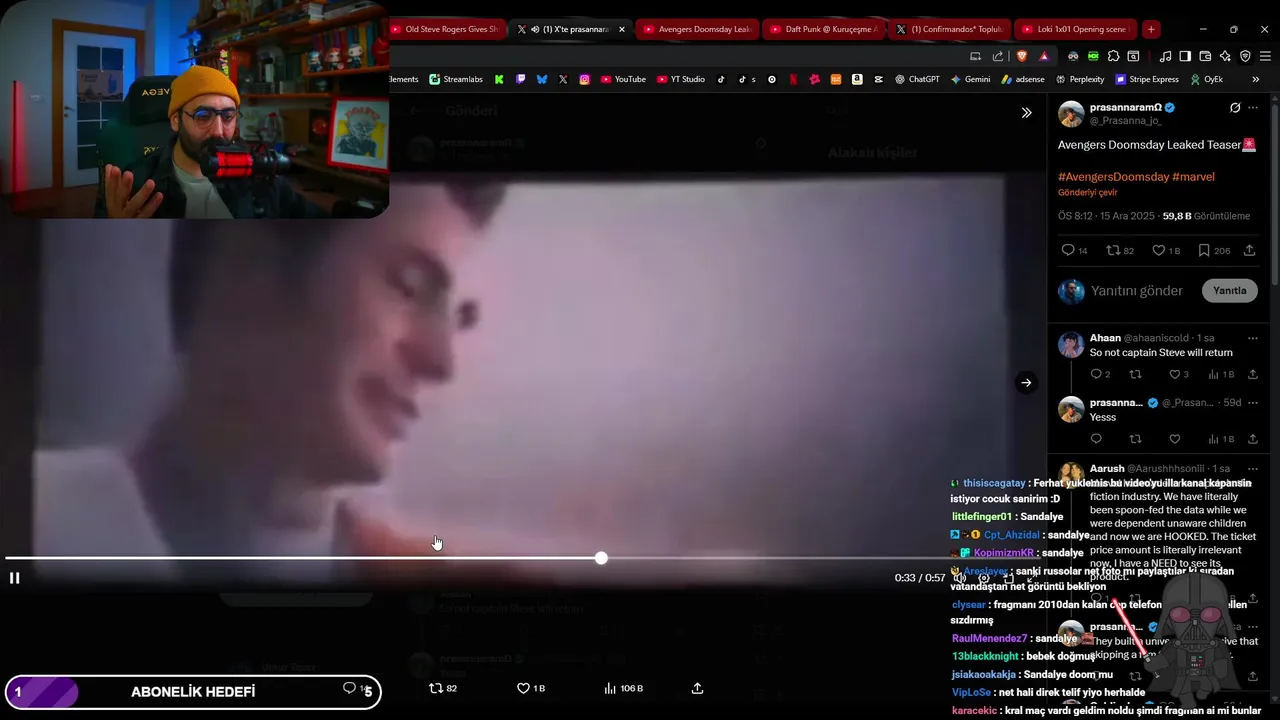Click the Yanıtla reply button
1280x720 pixels.
1230,291
